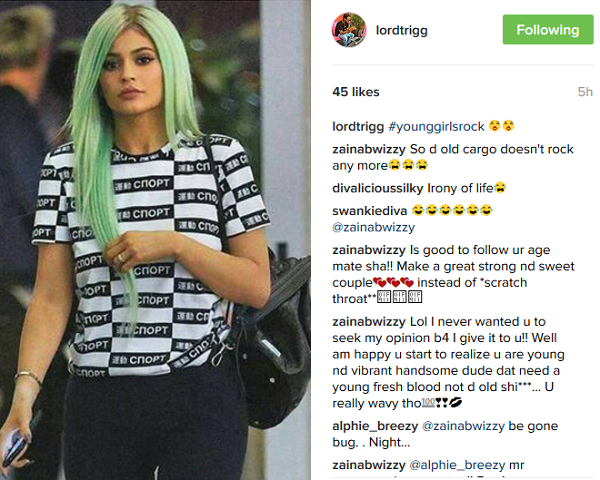Visit the swankiediva profile

click(x=369, y=211)
